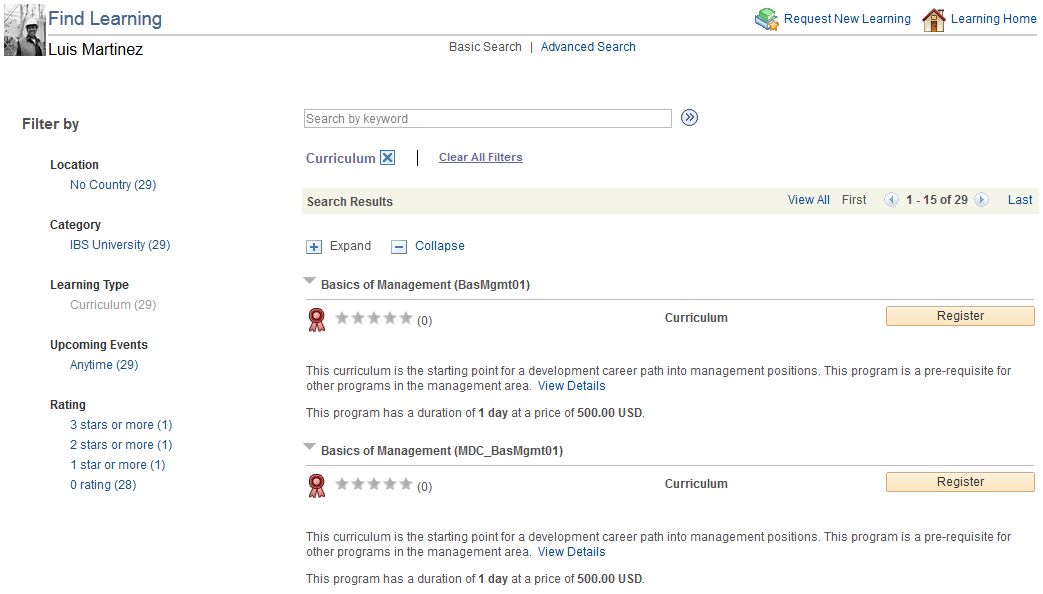Open Clear All Filters
This screenshot has width=1043, height=594.
pyautogui.click(x=480, y=156)
